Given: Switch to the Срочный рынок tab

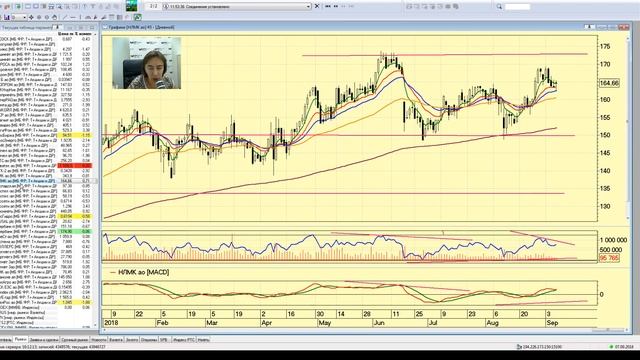Looking at the screenshot, I should pyautogui.click(x=75, y=340).
